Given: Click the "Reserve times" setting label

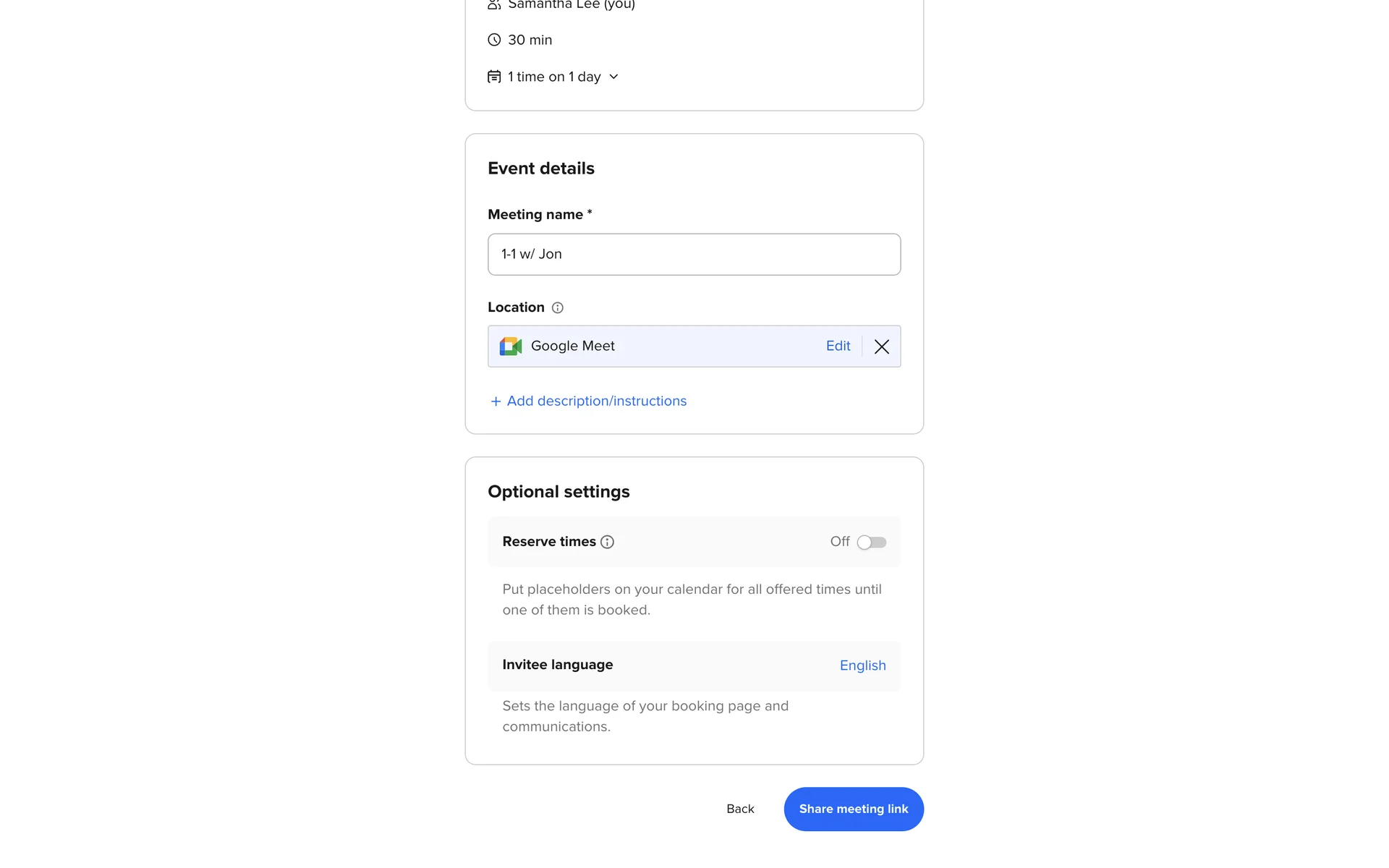Looking at the screenshot, I should click(x=549, y=542).
